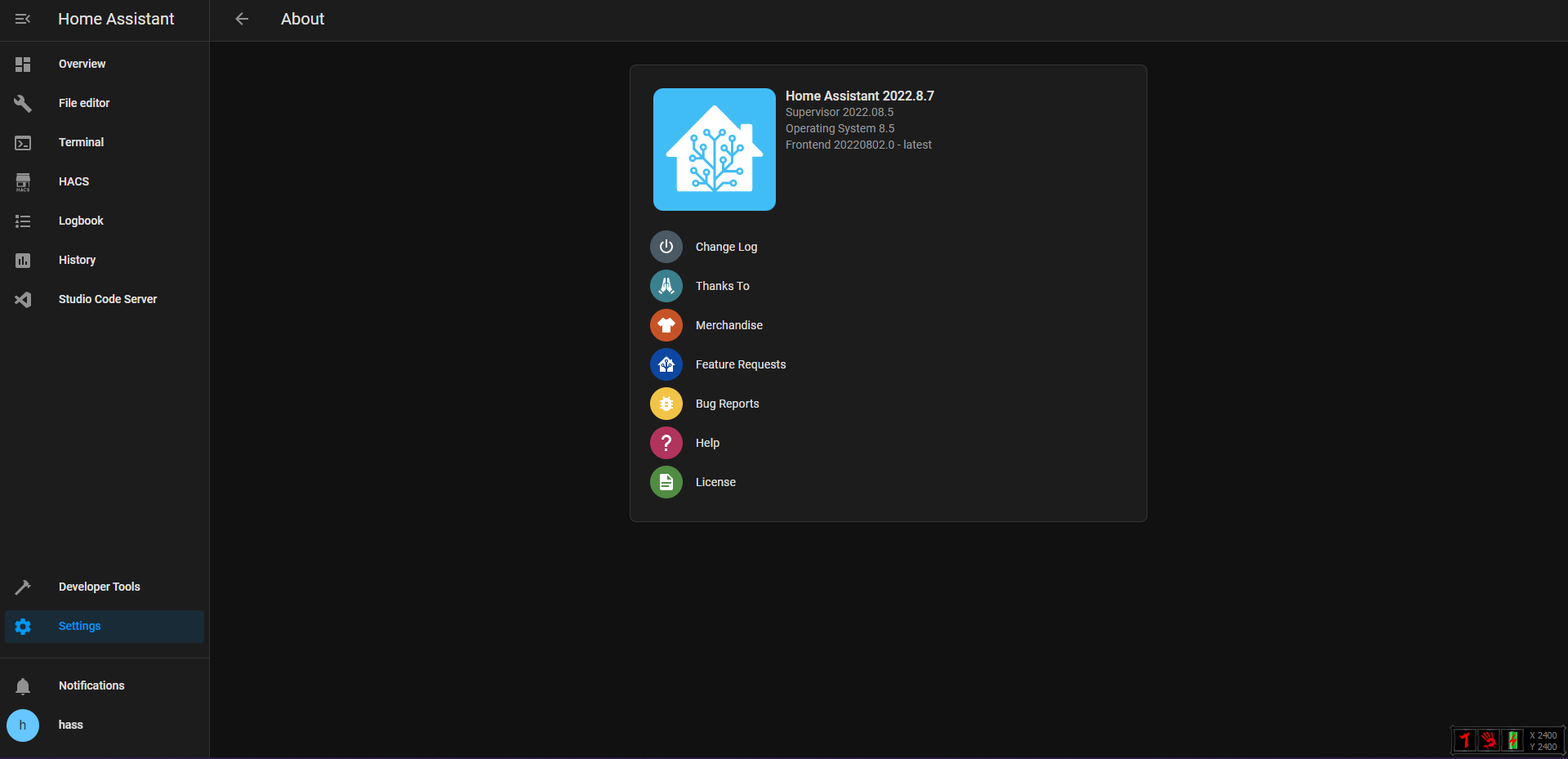Click the Developer Tools hammer icon
Image resolution: width=1568 pixels, height=759 pixels.
(23, 587)
